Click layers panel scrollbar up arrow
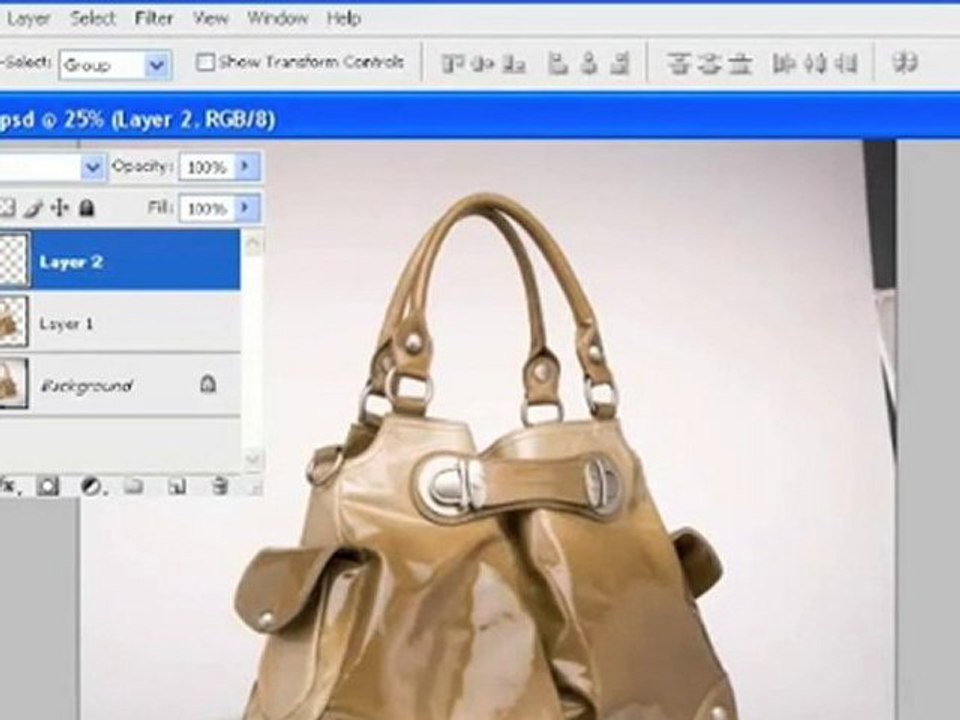Screen dimensions: 960x720 [x=253, y=244]
